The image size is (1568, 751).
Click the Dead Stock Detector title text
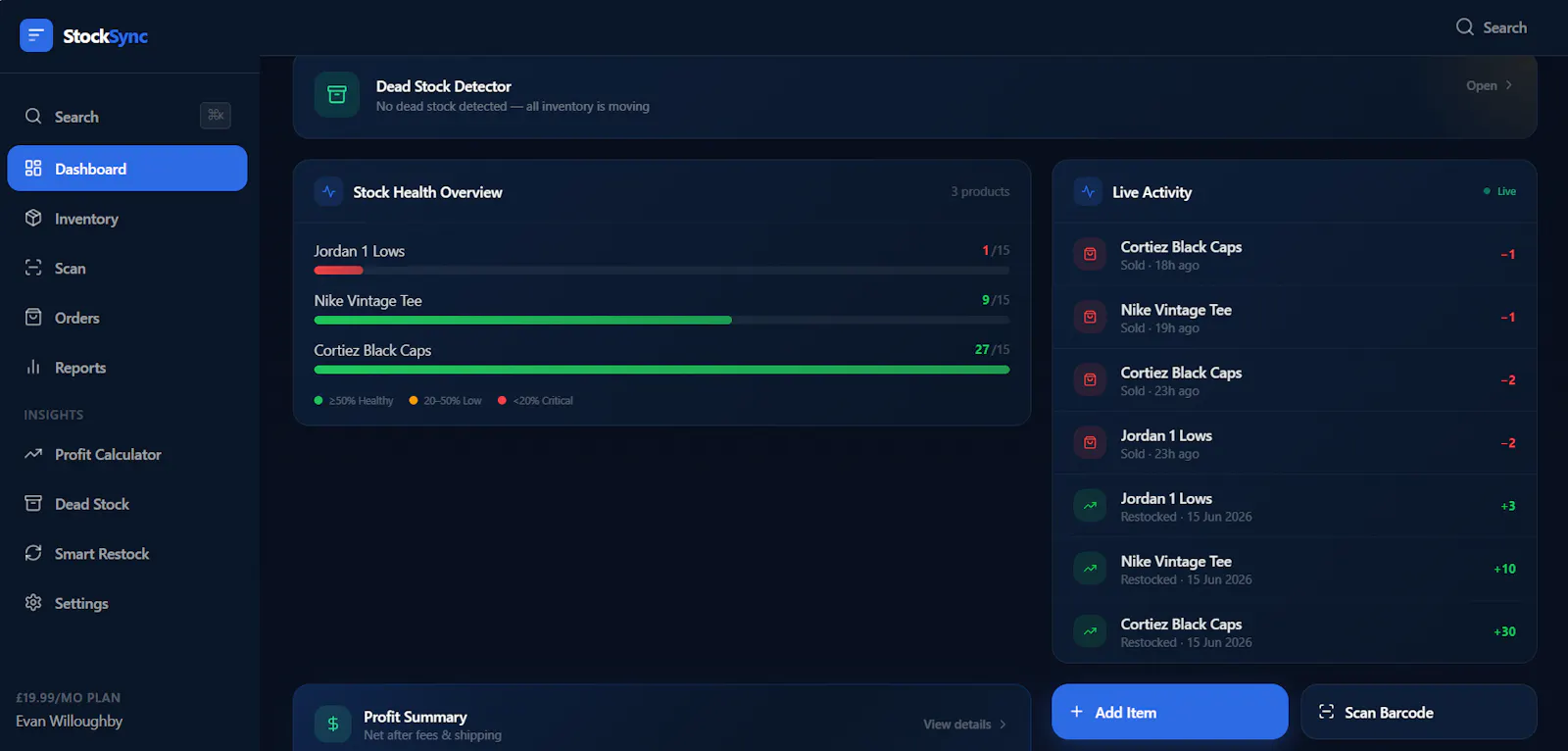point(443,86)
